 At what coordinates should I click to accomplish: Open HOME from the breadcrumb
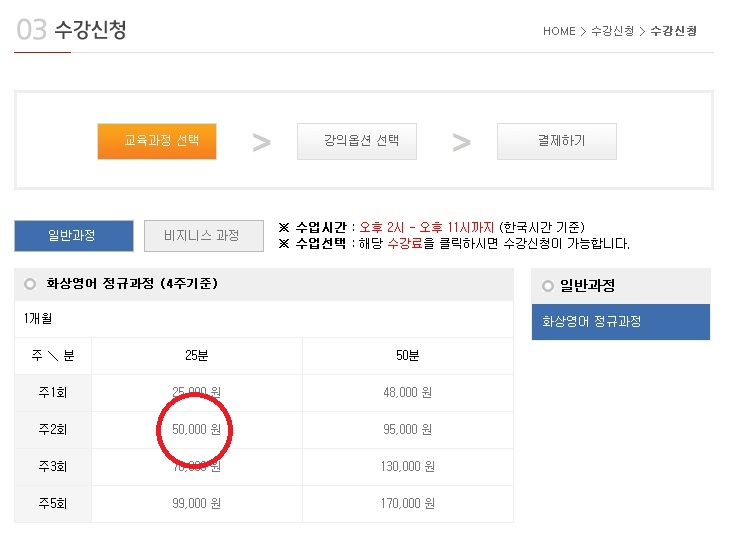[559, 31]
